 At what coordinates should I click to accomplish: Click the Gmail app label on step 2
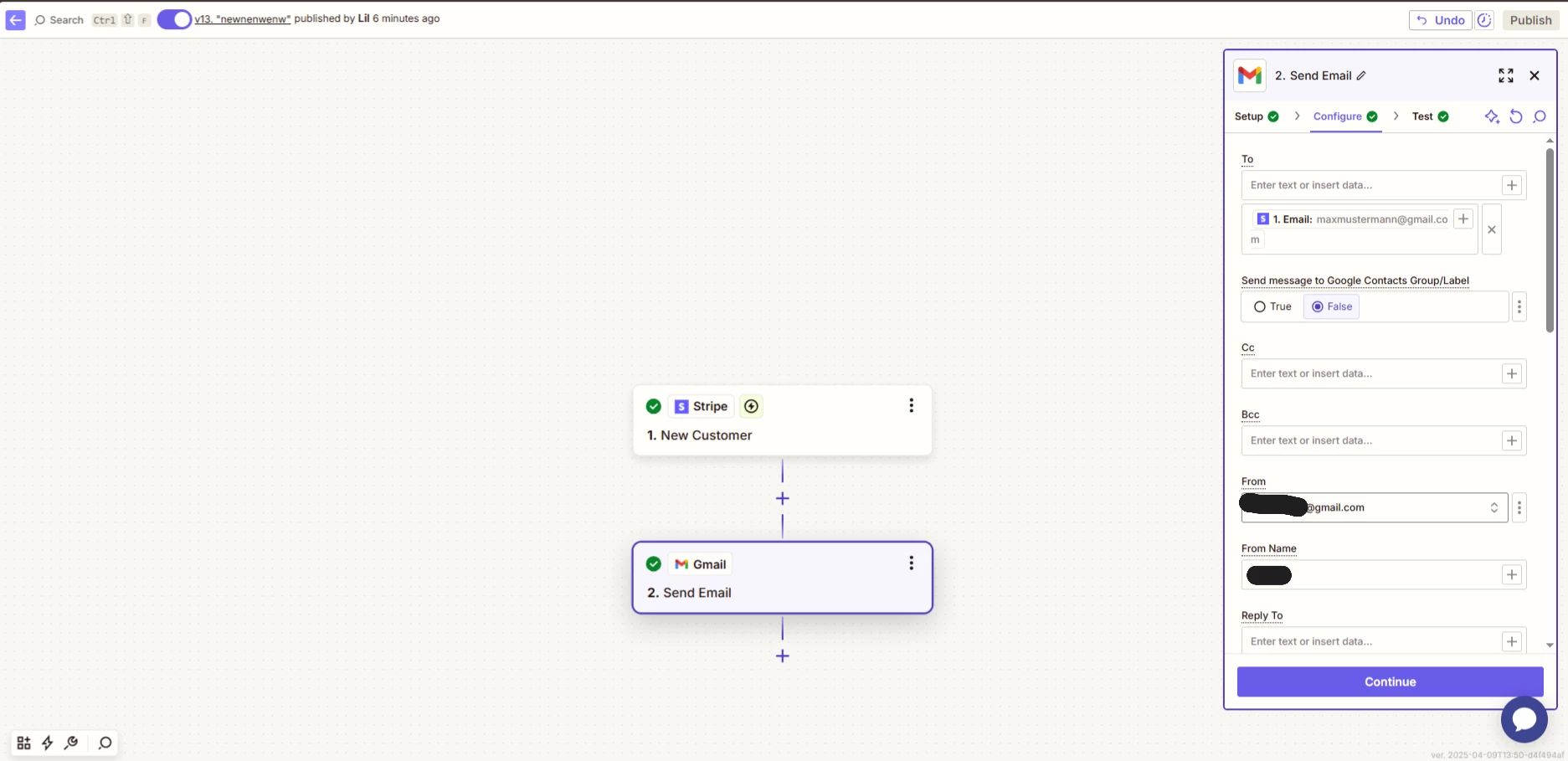pyautogui.click(x=701, y=564)
